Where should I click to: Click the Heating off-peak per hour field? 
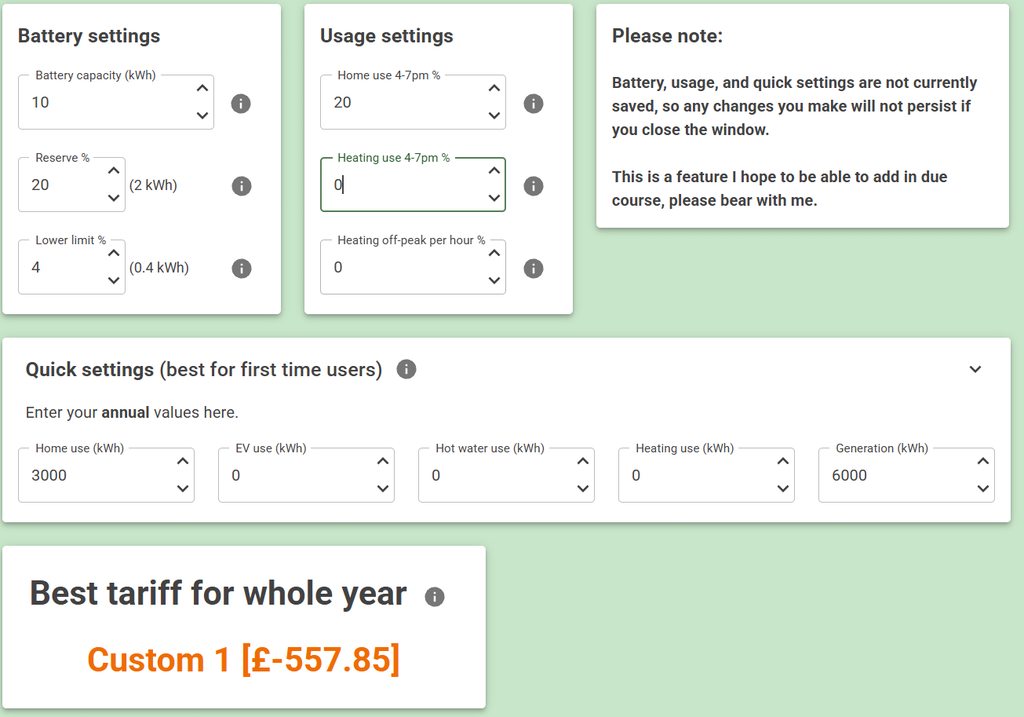click(x=400, y=268)
